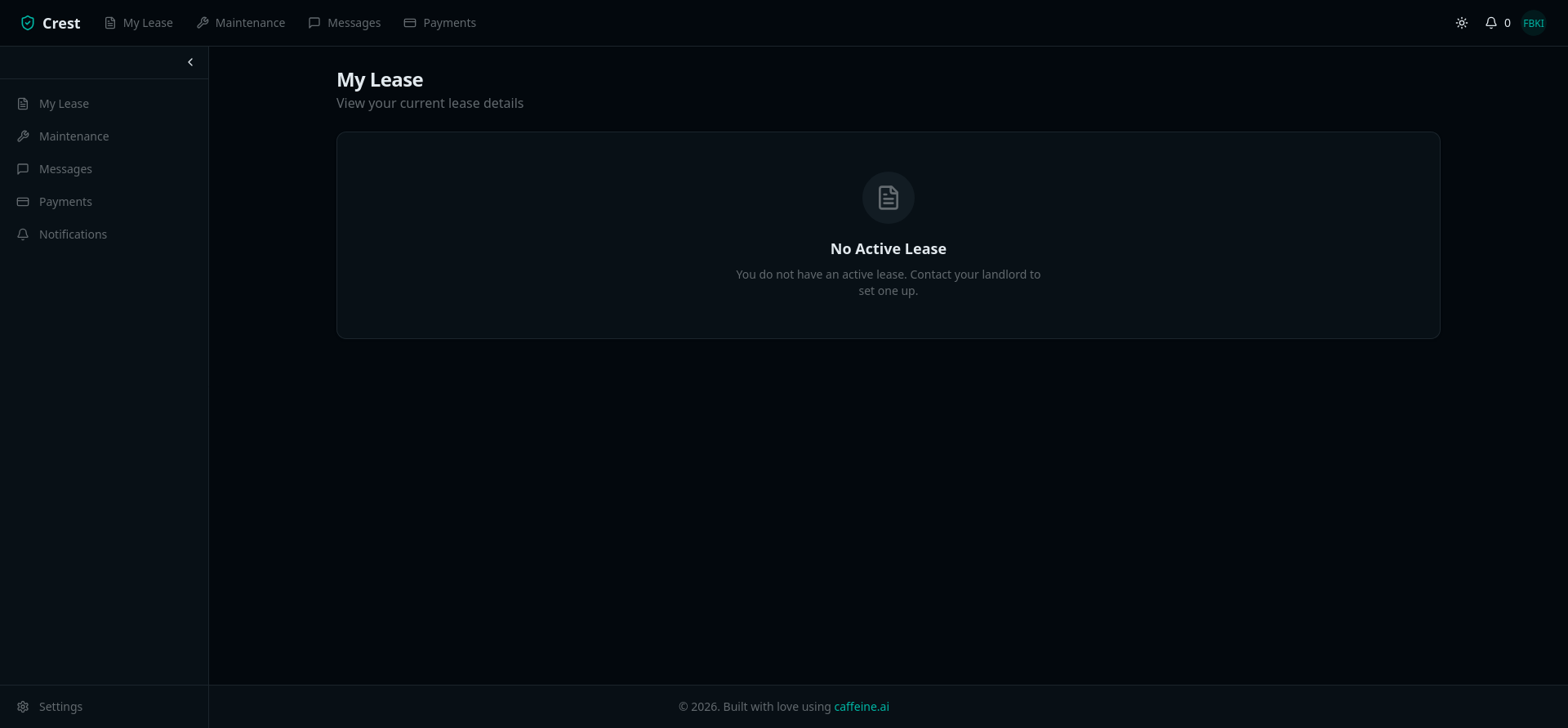The image size is (1568, 728).
Task: Click the sidebar Payments card icon
Action: (x=23, y=202)
